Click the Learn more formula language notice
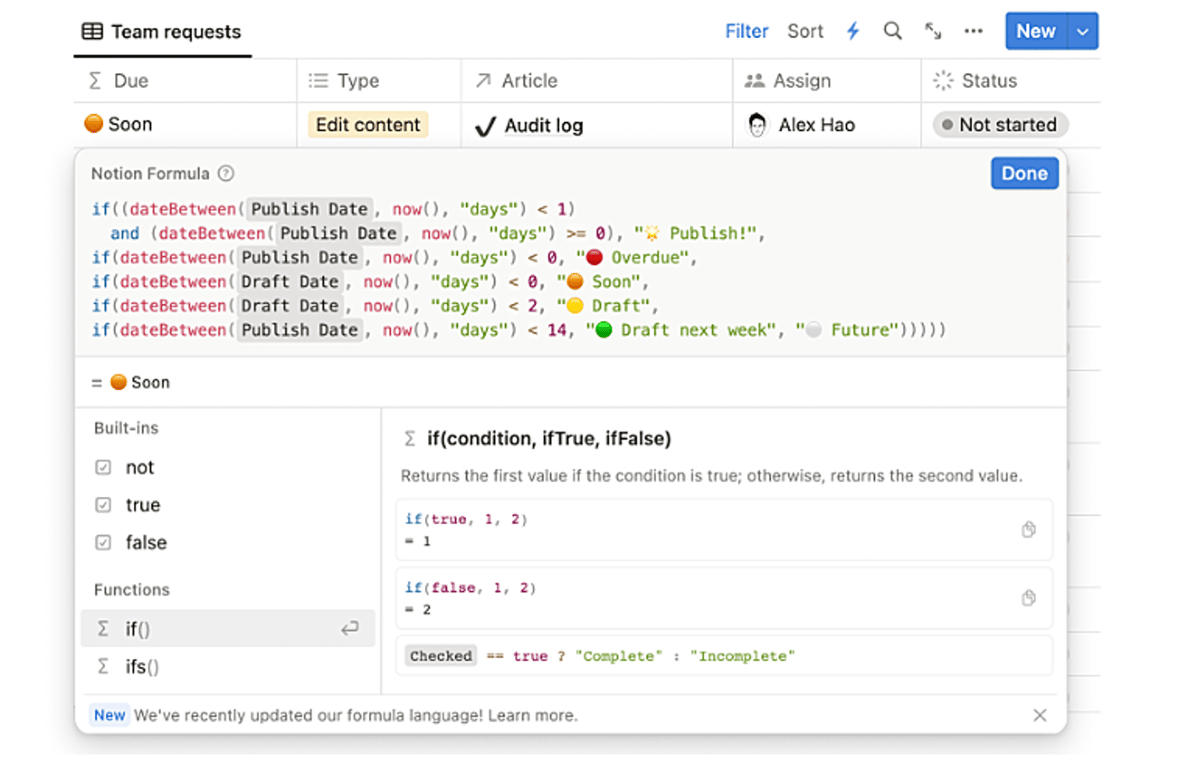This screenshot has height=768, width=1177. [x=532, y=715]
